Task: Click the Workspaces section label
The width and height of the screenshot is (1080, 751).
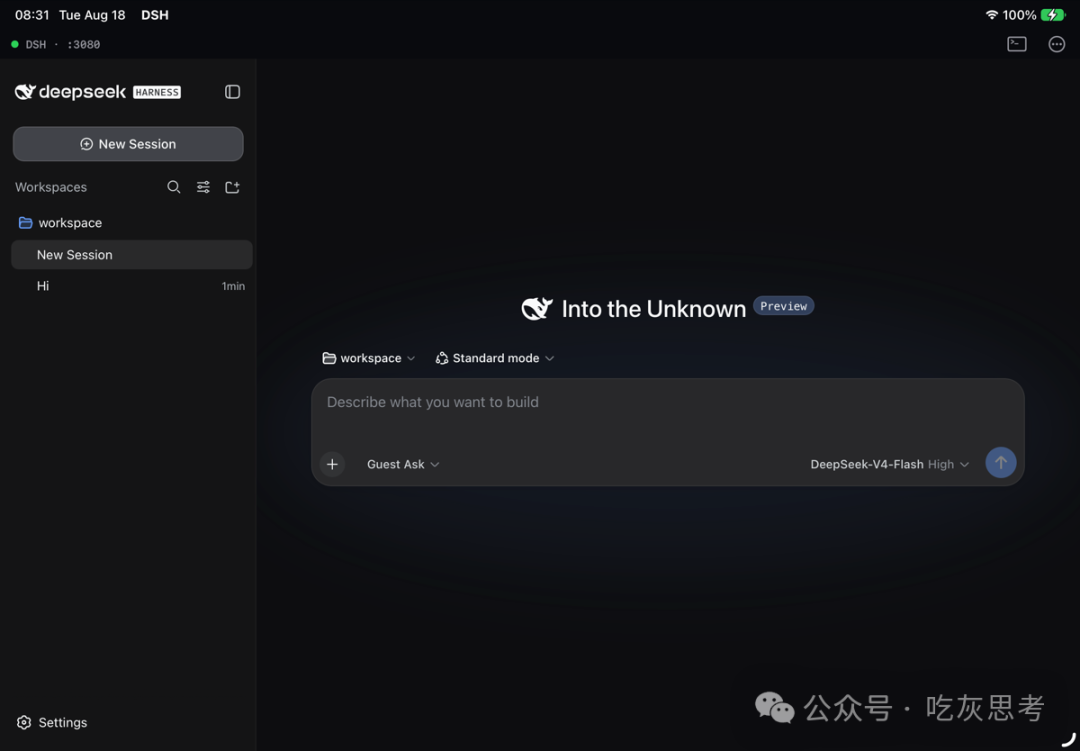Action: coord(51,187)
